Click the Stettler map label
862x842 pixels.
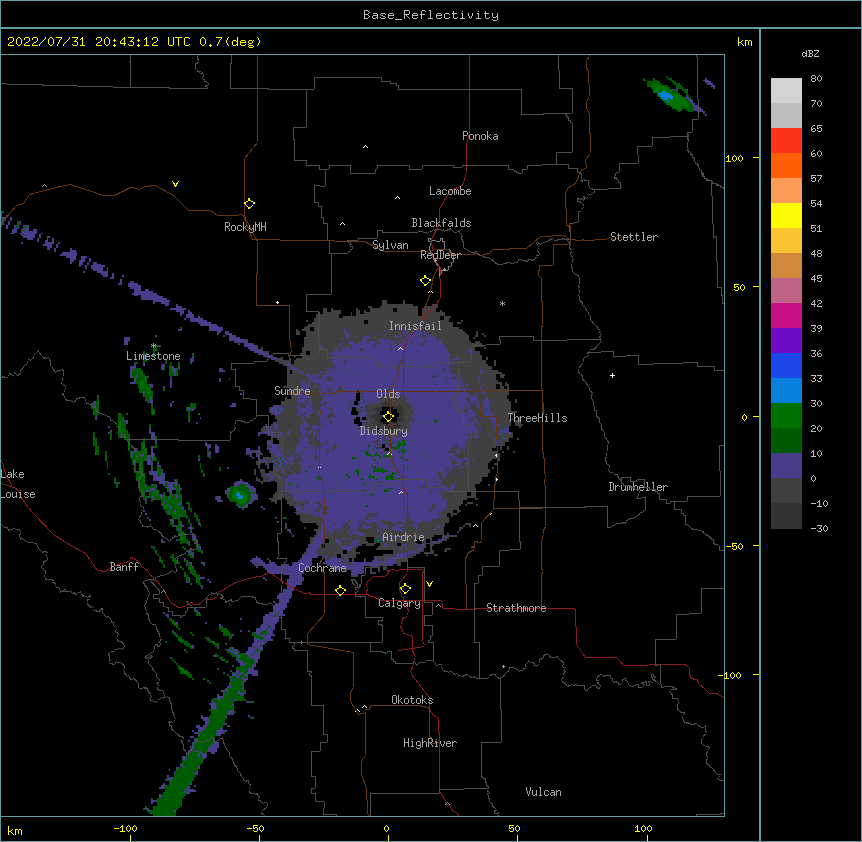pyautogui.click(x=634, y=237)
